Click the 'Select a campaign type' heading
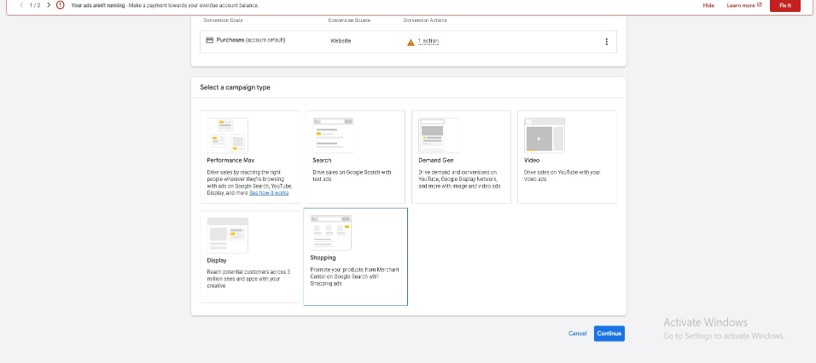 tap(235, 87)
